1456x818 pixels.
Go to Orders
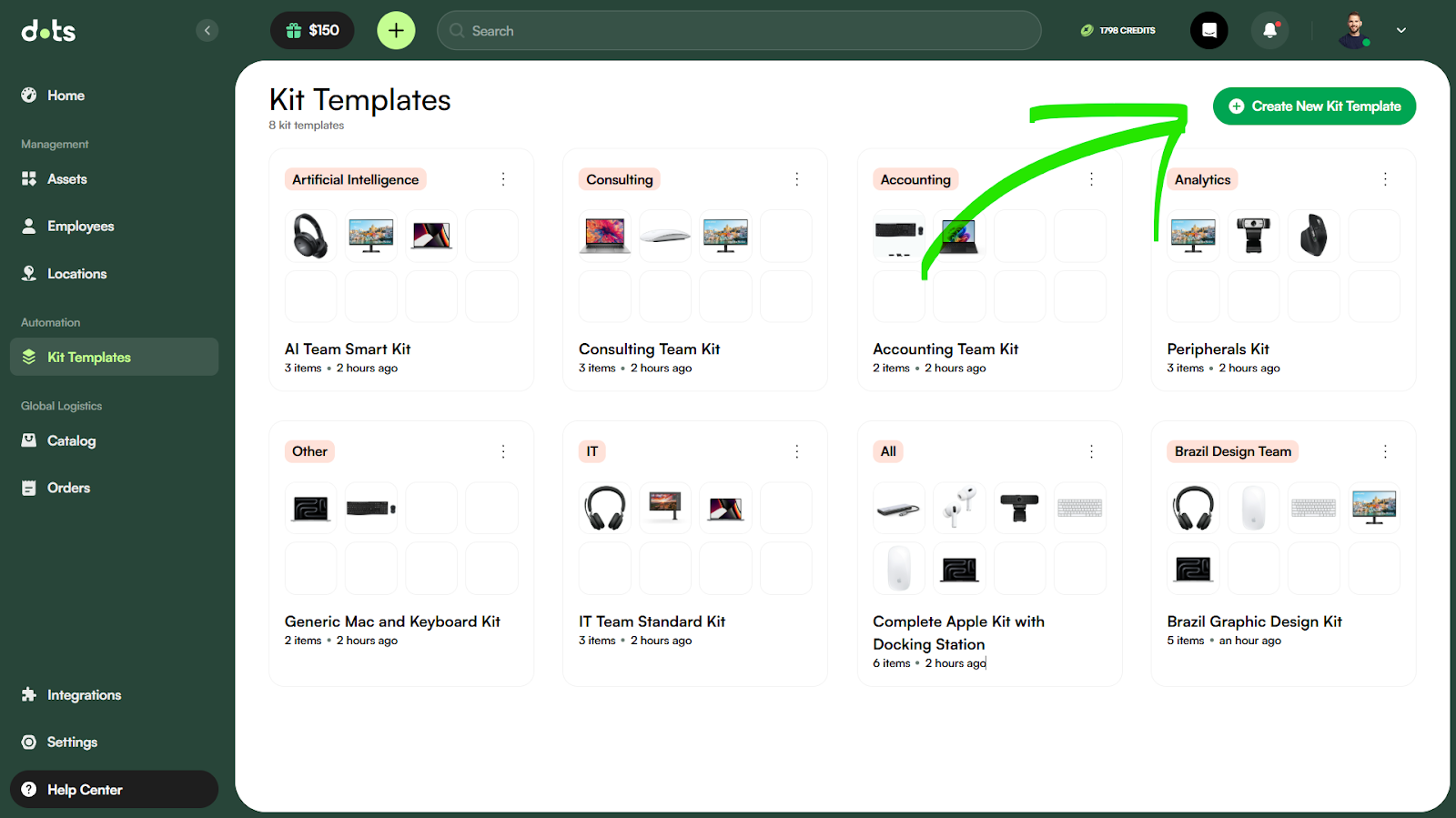(114, 488)
